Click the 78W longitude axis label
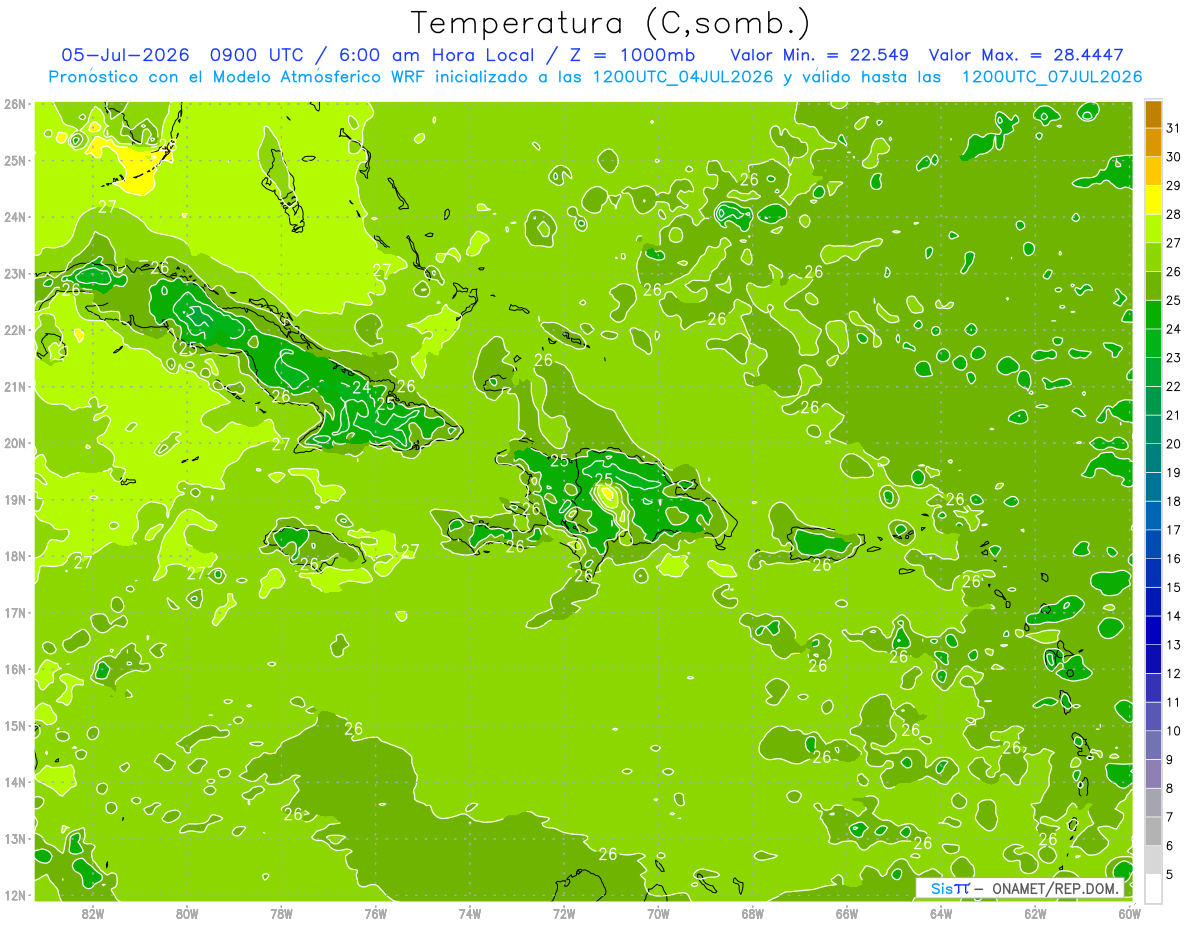This screenshot has height=927, width=1200. coord(281,913)
